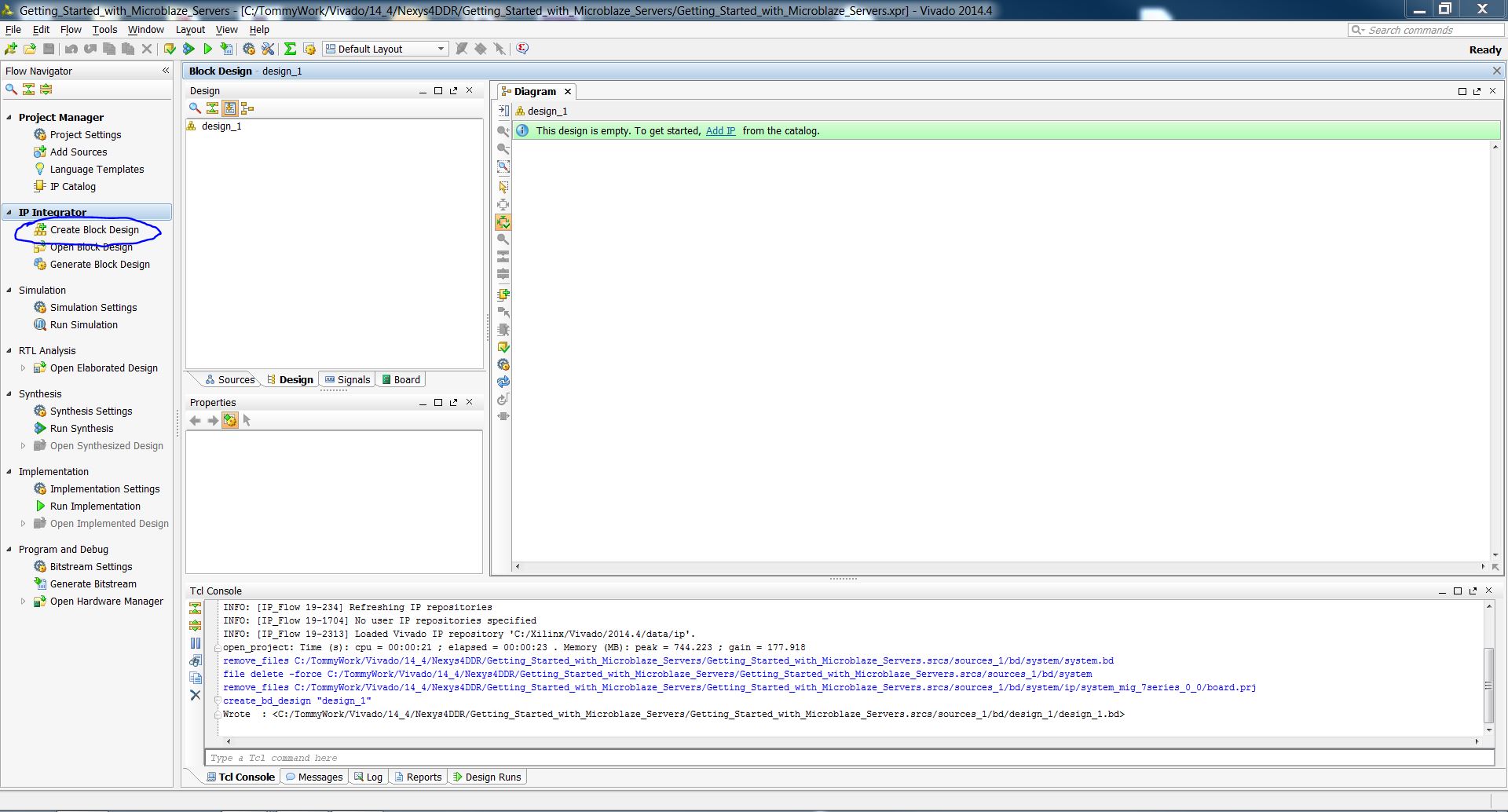1508x812 pixels.
Task: Click the Validate Design icon in diagram toolbar
Action: click(503, 347)
